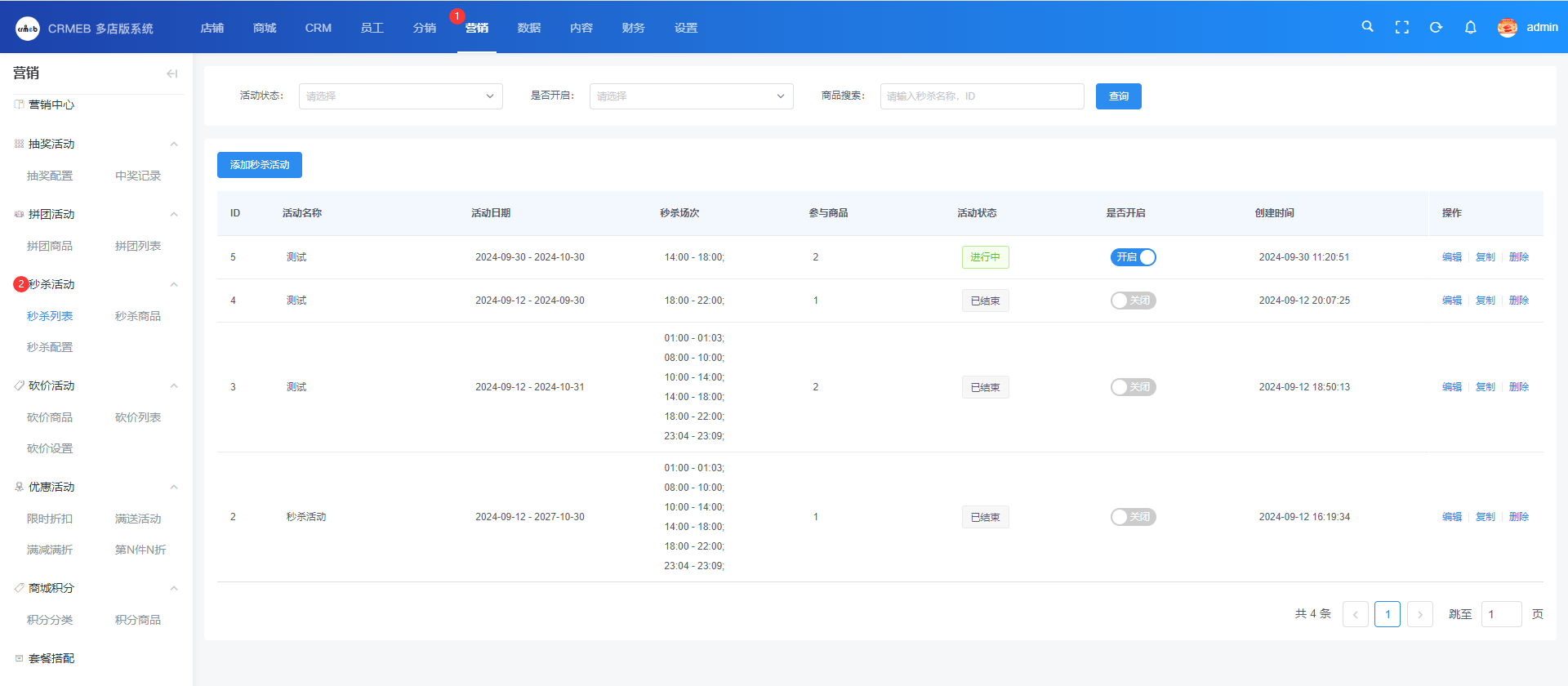Collapse the 抽奖活动 sidebar group

173,145
